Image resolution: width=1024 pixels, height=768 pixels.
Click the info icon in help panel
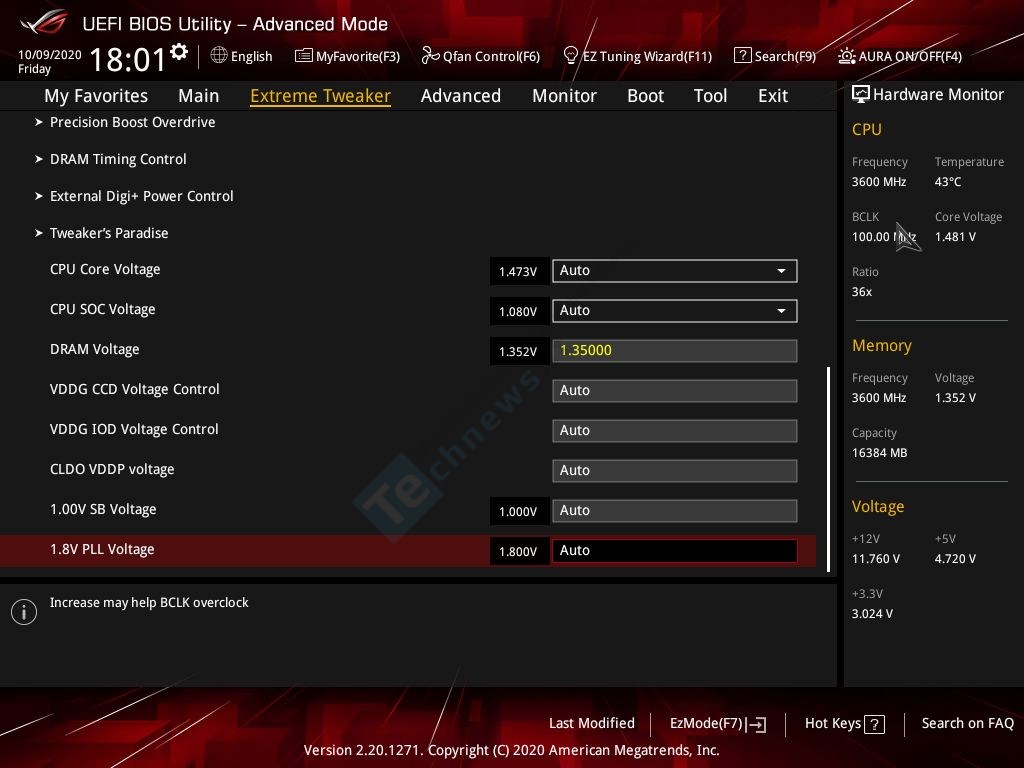click(x=24, y=612)
